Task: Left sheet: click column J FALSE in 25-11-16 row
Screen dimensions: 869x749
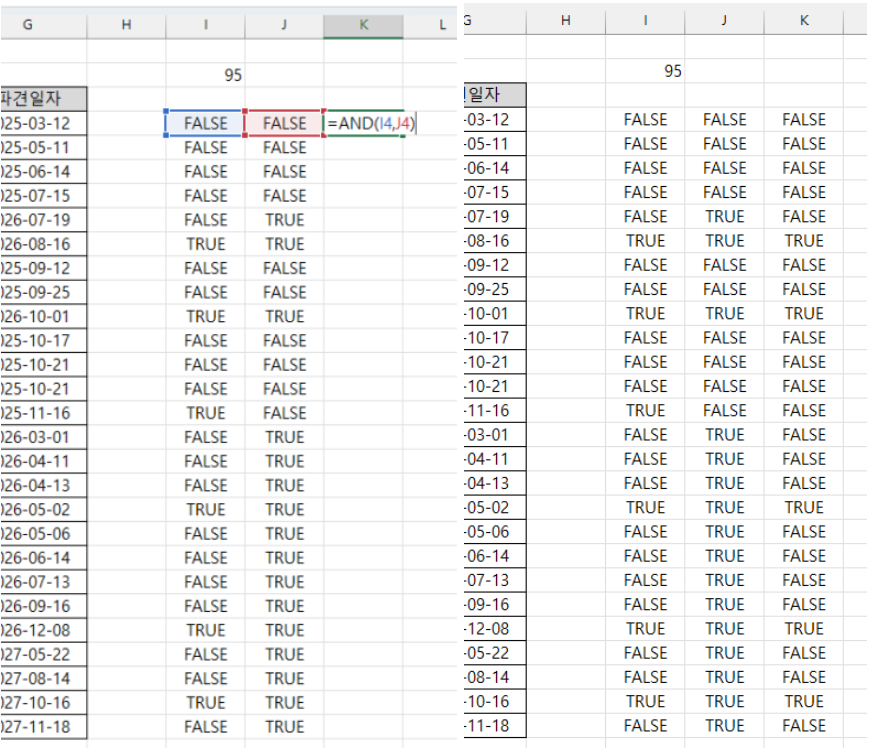Action: 284,413
